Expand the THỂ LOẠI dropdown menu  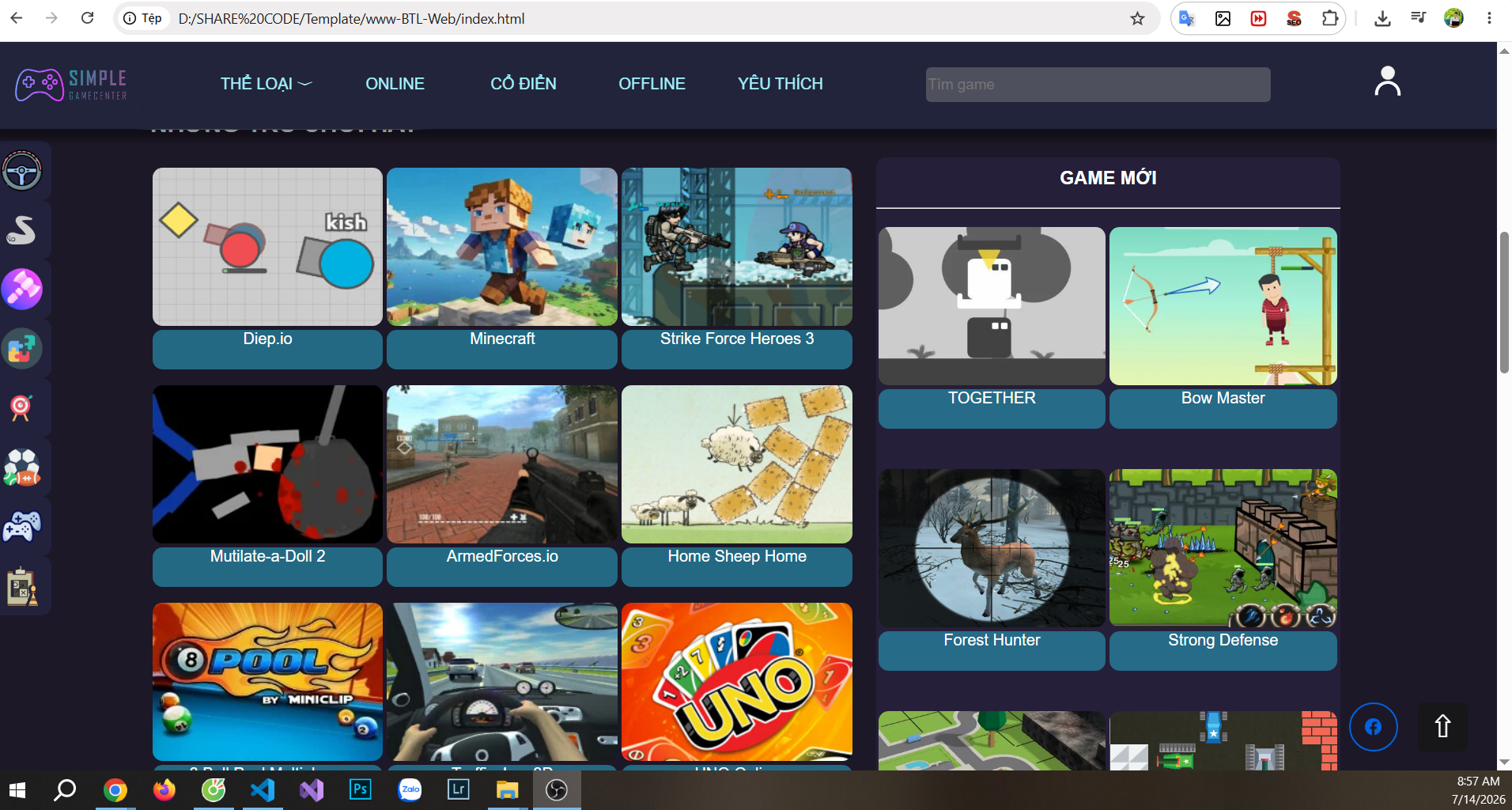(x=266, y=84)
